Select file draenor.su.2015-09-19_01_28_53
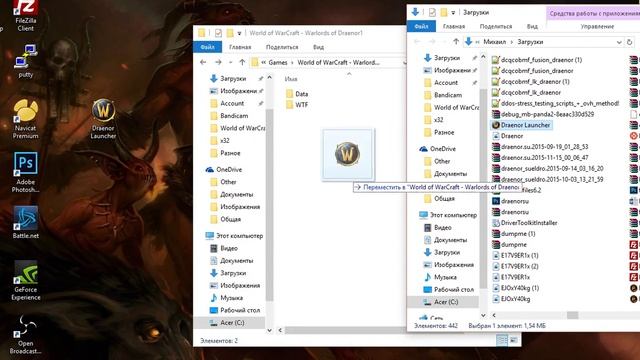 (x=540, y=147)
